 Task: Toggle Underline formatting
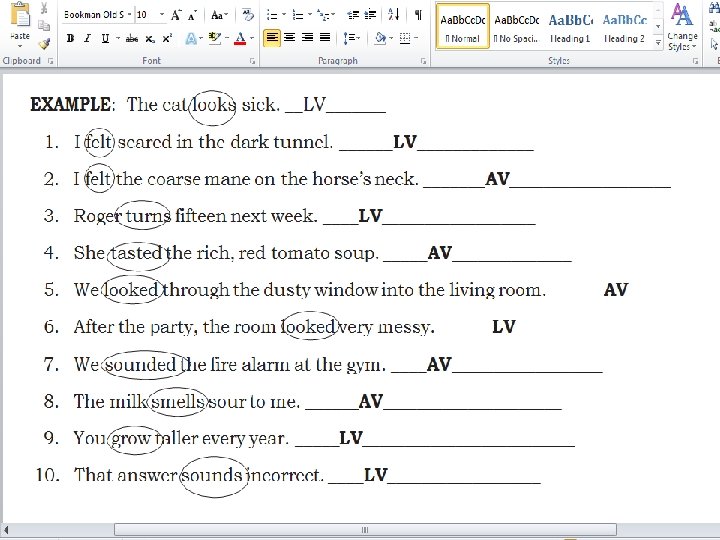pos(105,39)
